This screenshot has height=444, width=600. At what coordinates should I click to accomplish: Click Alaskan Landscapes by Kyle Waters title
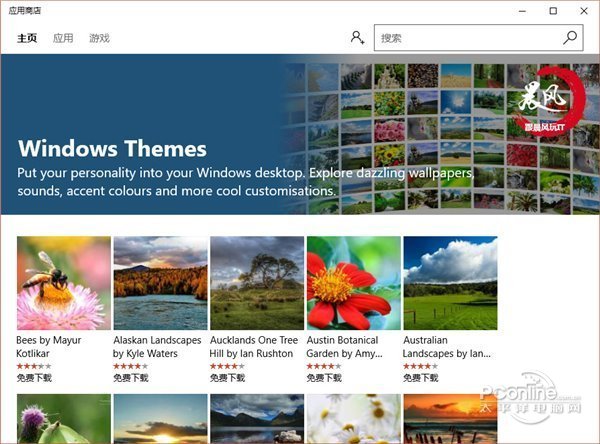(x=157, y=347)
